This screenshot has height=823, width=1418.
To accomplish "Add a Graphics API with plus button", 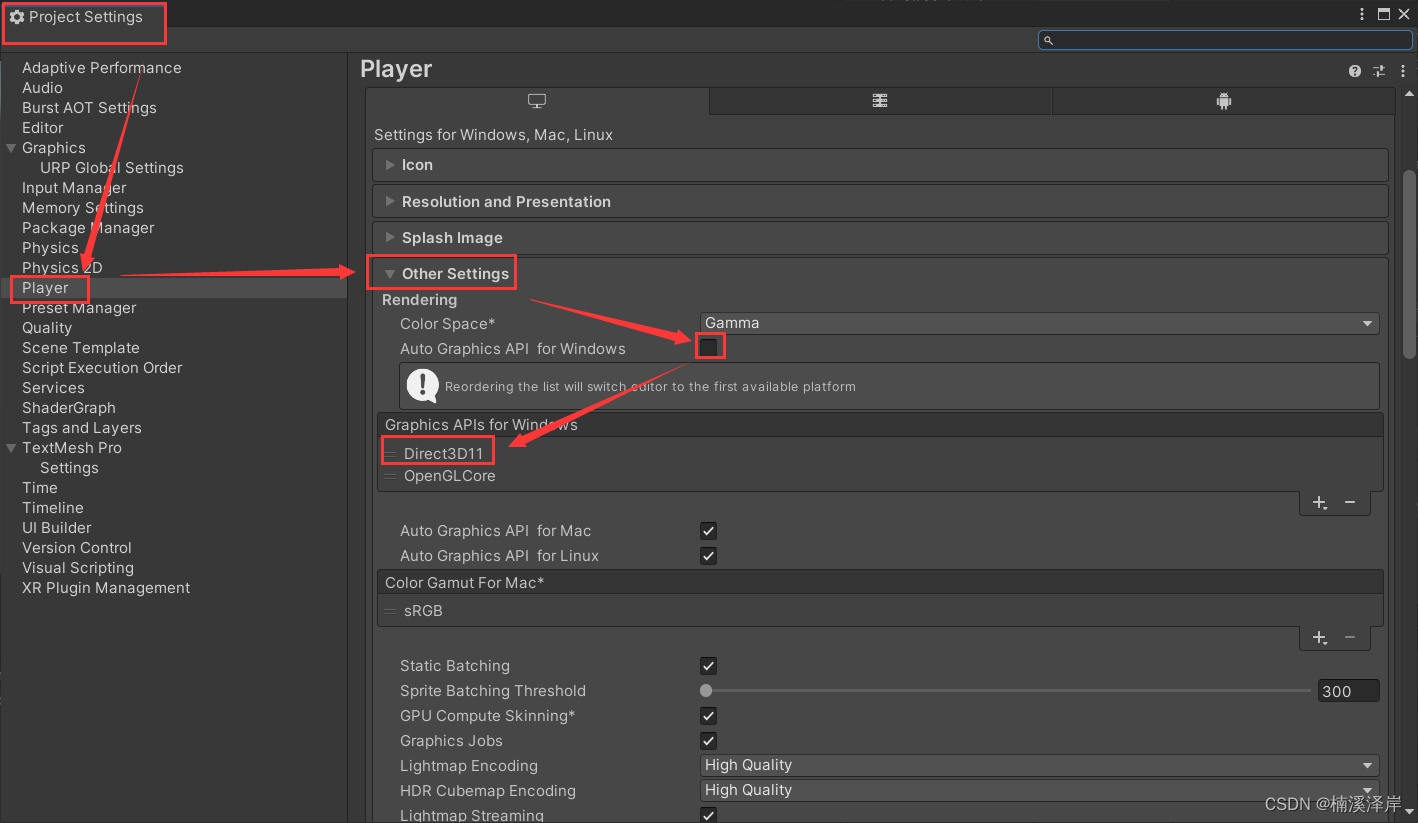I will (1320, 502).
